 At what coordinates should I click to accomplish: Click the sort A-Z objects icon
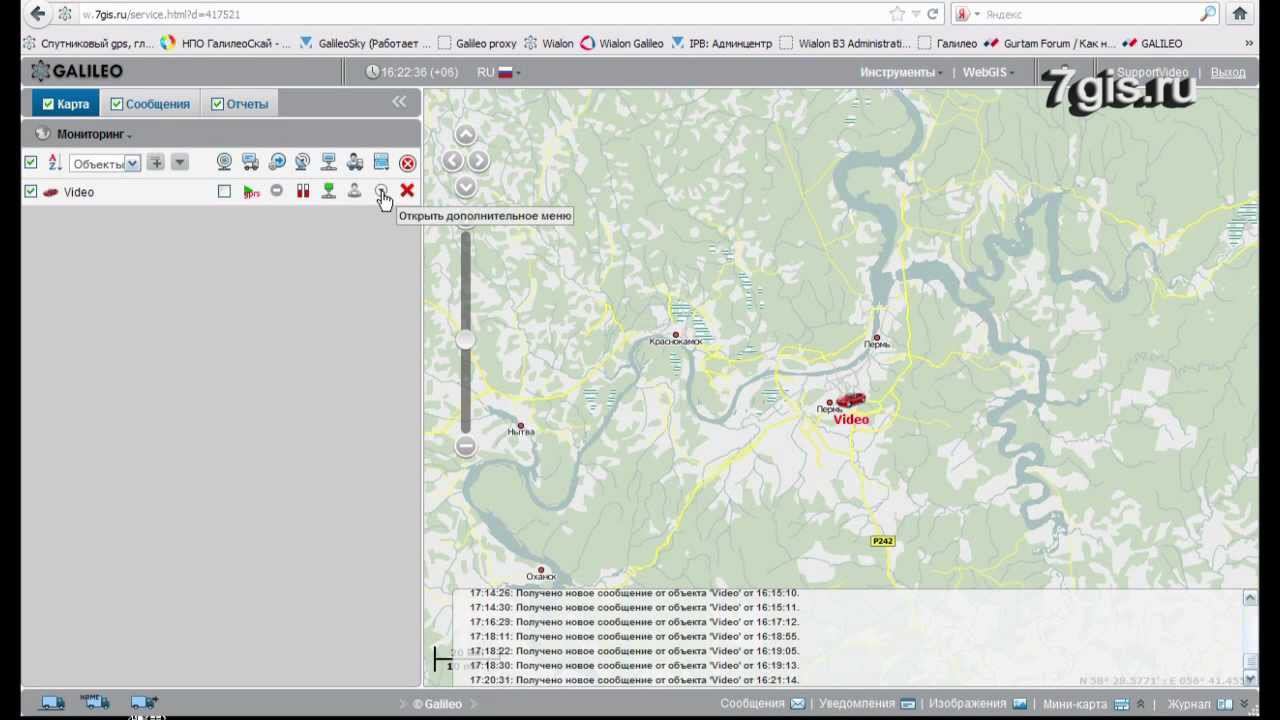(55, 163)
